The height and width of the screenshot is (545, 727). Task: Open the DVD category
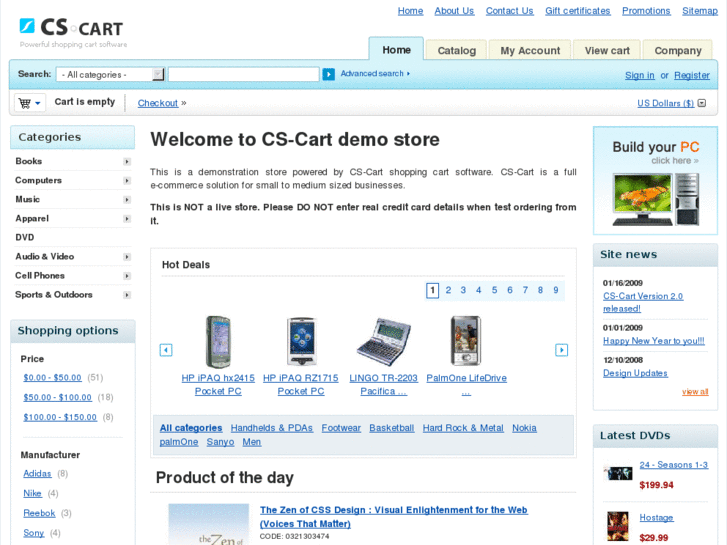coord(25,237)
